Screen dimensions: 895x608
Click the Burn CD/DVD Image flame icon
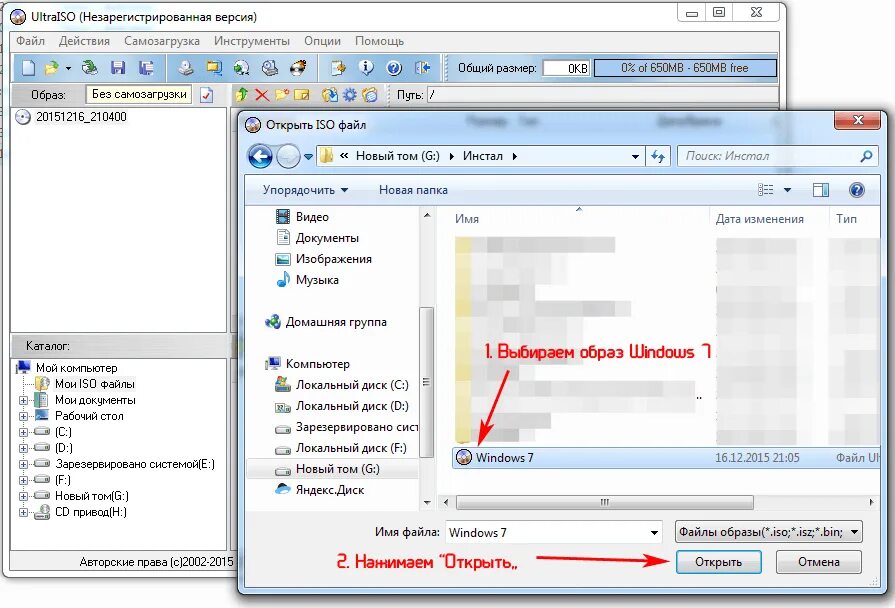(x=298, y=68)
